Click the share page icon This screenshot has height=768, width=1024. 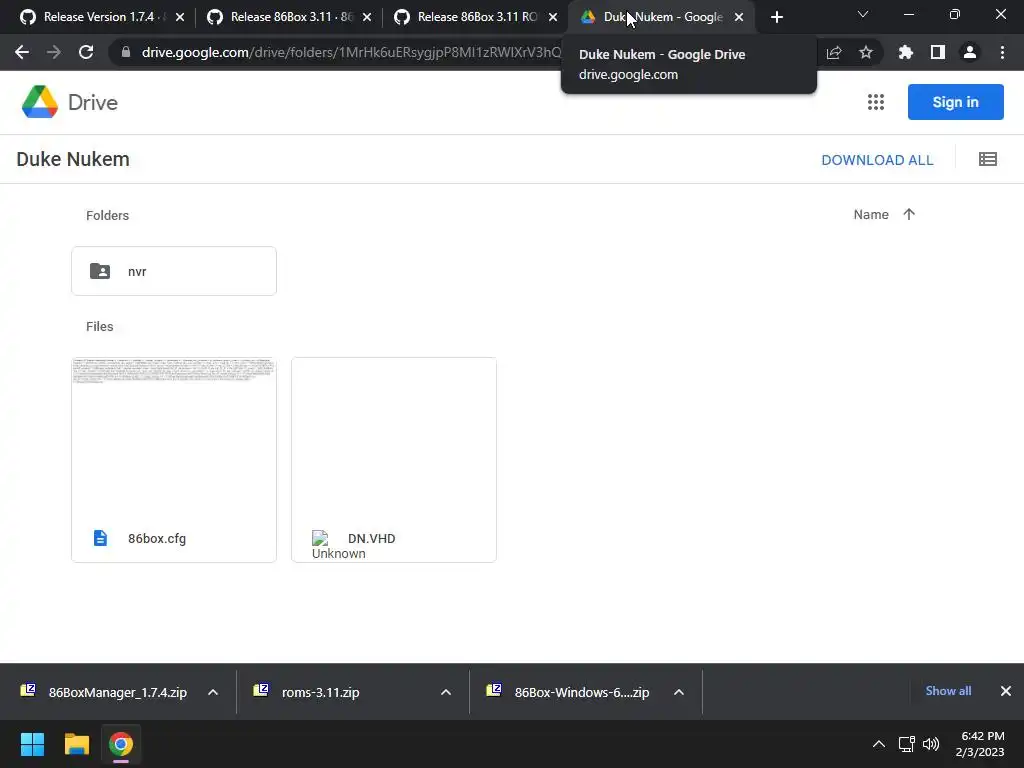tap(834, 52)
